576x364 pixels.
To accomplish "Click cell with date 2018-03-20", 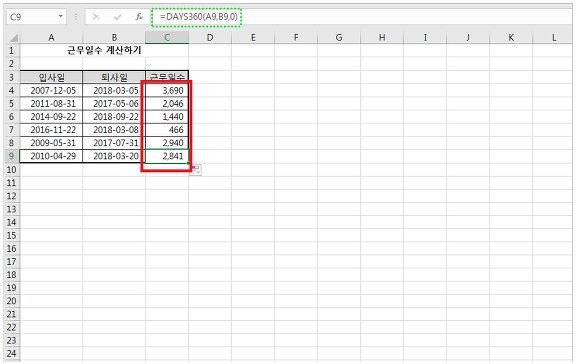I will pyautogui.click(x=114, y=156).
